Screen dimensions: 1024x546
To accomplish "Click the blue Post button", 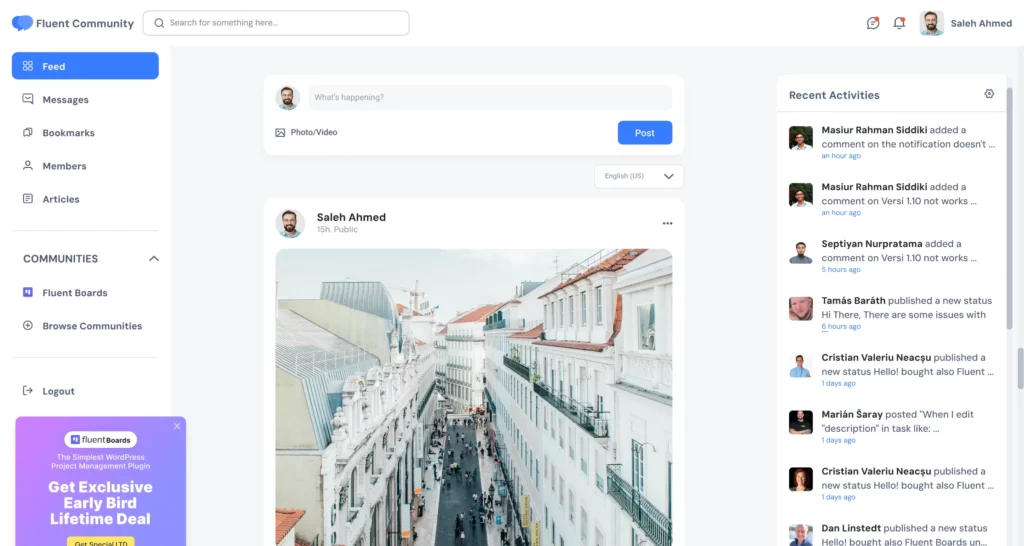I will click(645, 133).
